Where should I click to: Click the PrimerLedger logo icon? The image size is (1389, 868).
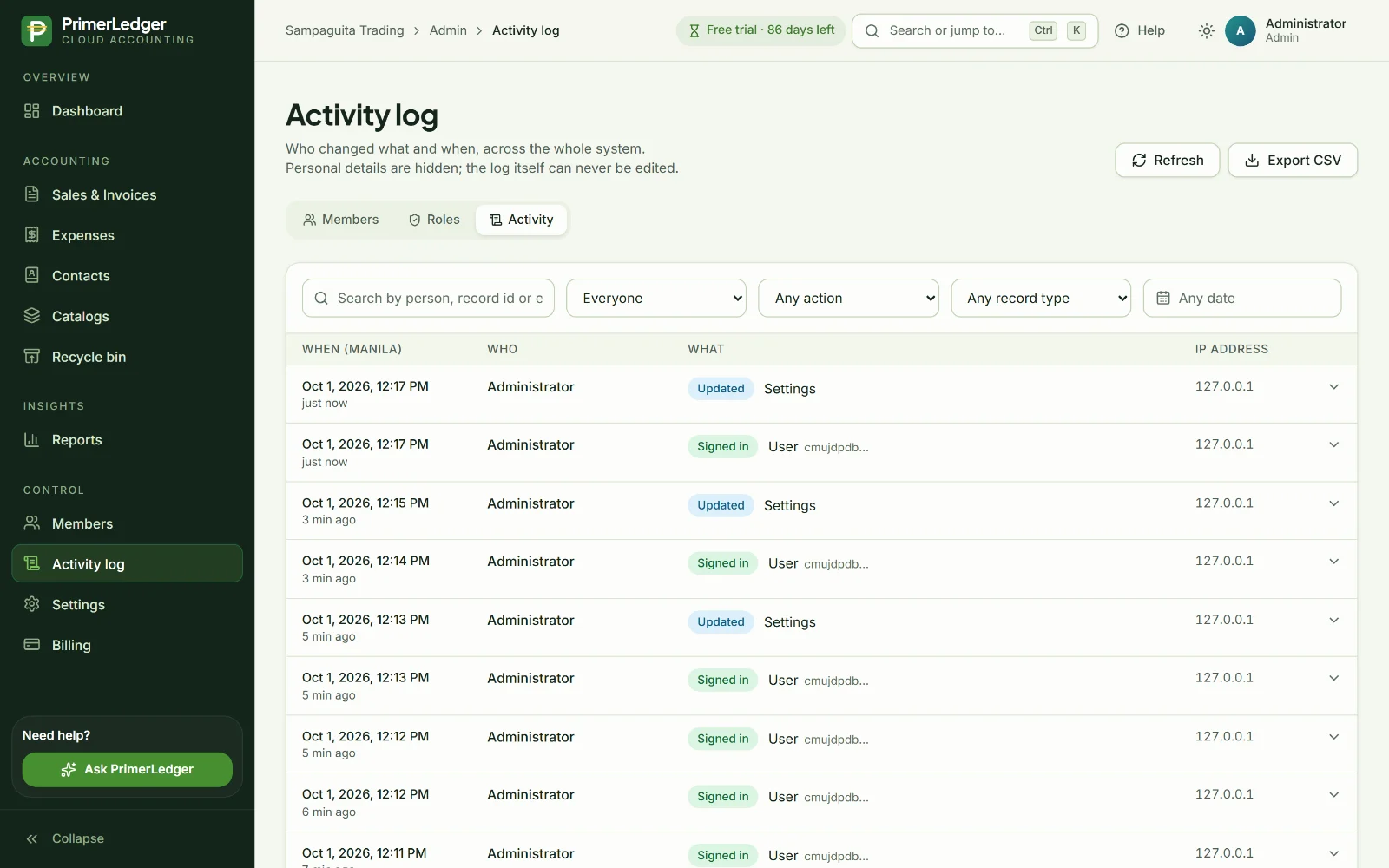[36, 30]
